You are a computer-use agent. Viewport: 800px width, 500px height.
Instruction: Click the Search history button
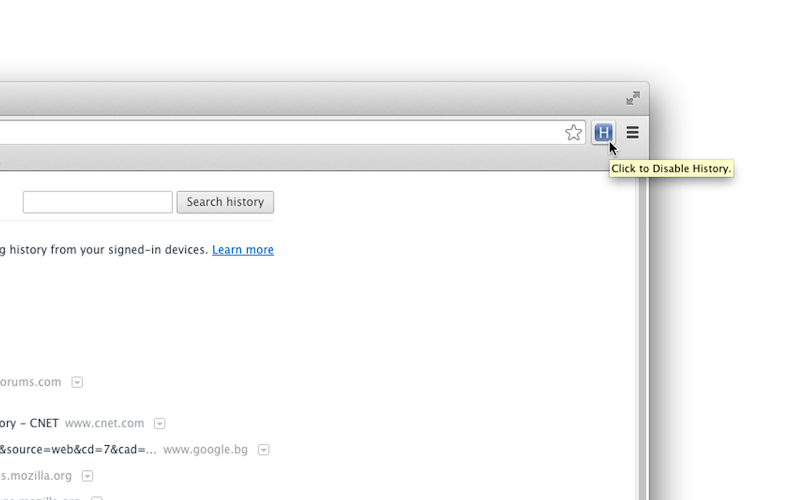click(x=225, y=202)
